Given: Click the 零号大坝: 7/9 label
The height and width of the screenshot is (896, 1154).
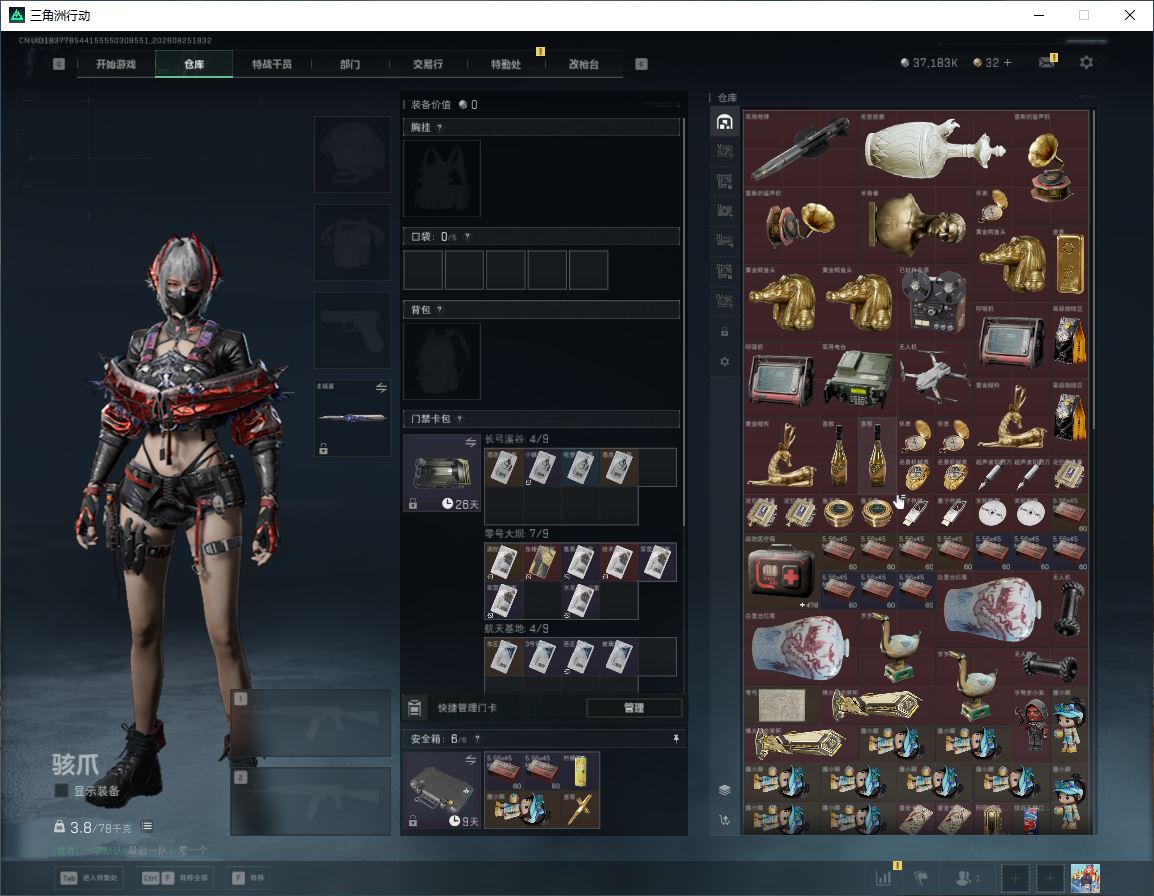Looking at the screenshot, I should pos(516,533).
